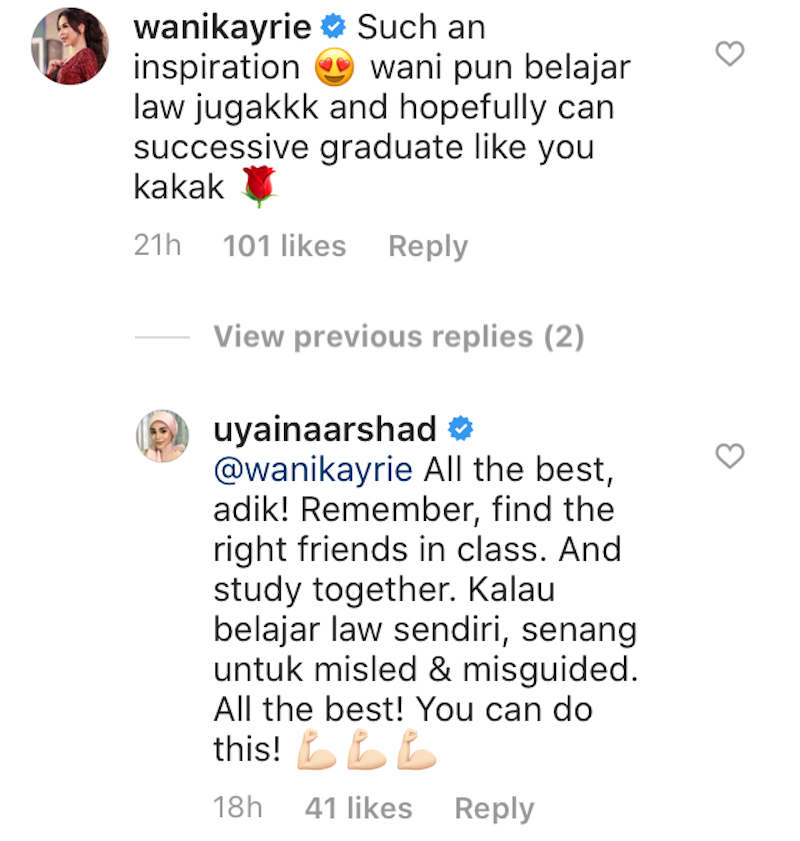Tap the rose emoji in comment

259,186
